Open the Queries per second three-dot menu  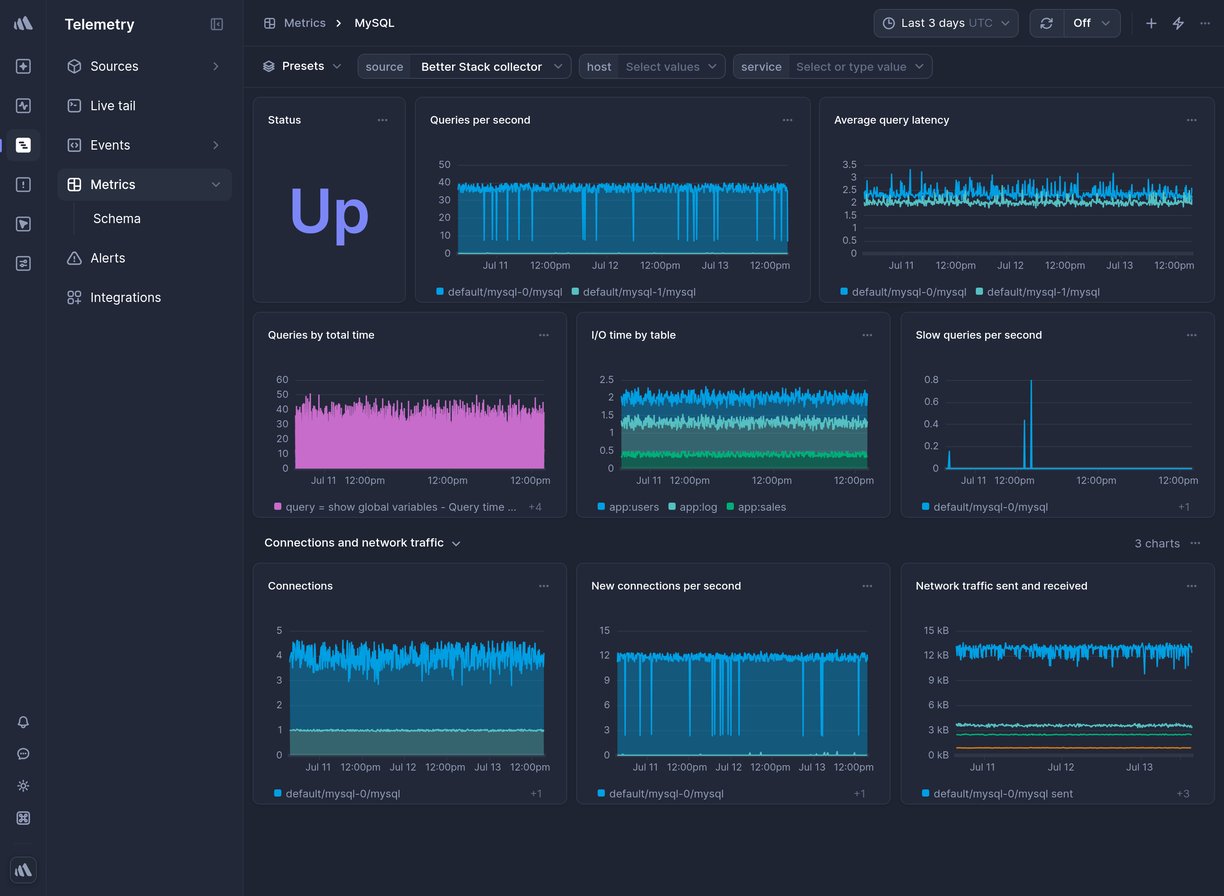(788, 120)
